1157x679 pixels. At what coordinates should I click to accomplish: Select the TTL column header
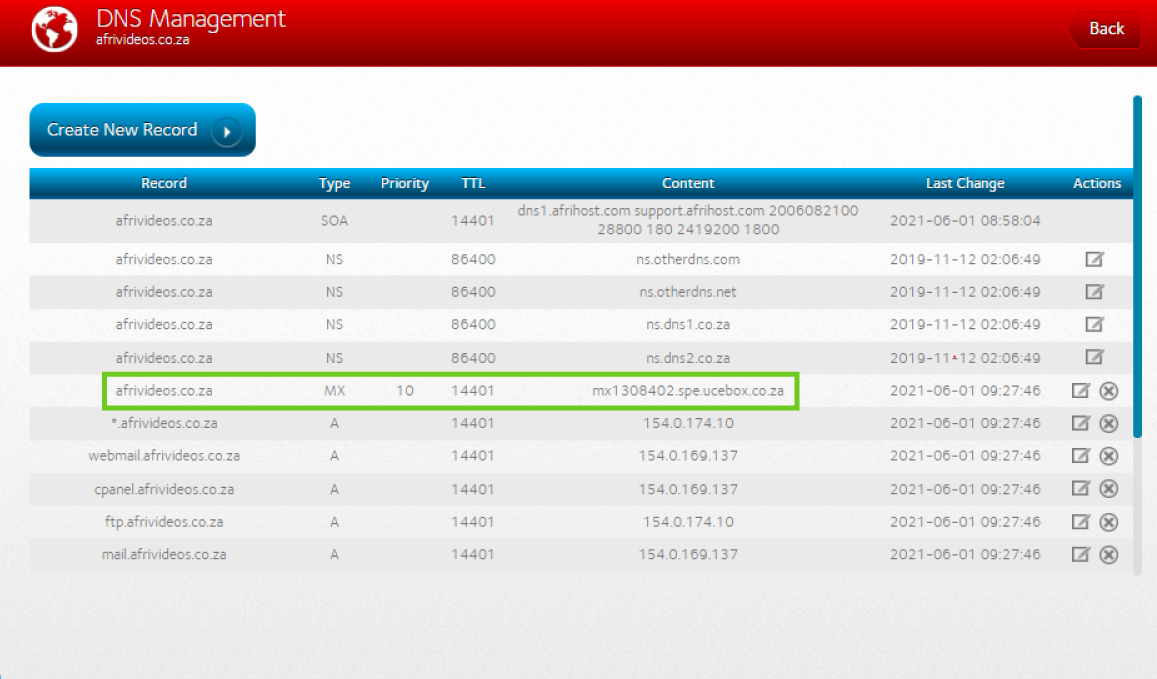pyautogui.click(x=473, y=184)
